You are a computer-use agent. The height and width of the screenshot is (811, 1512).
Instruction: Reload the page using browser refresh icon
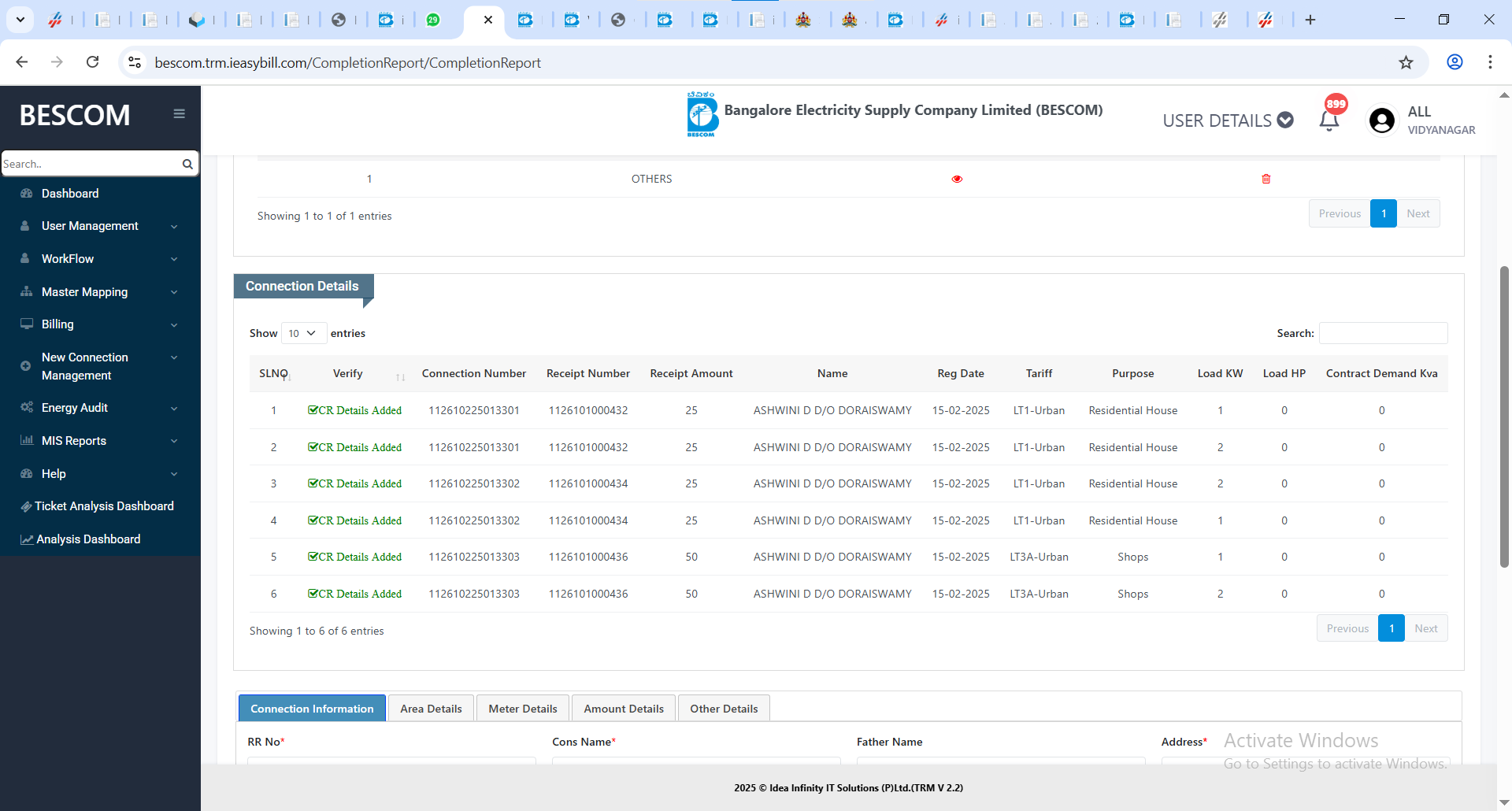point(93,62)
